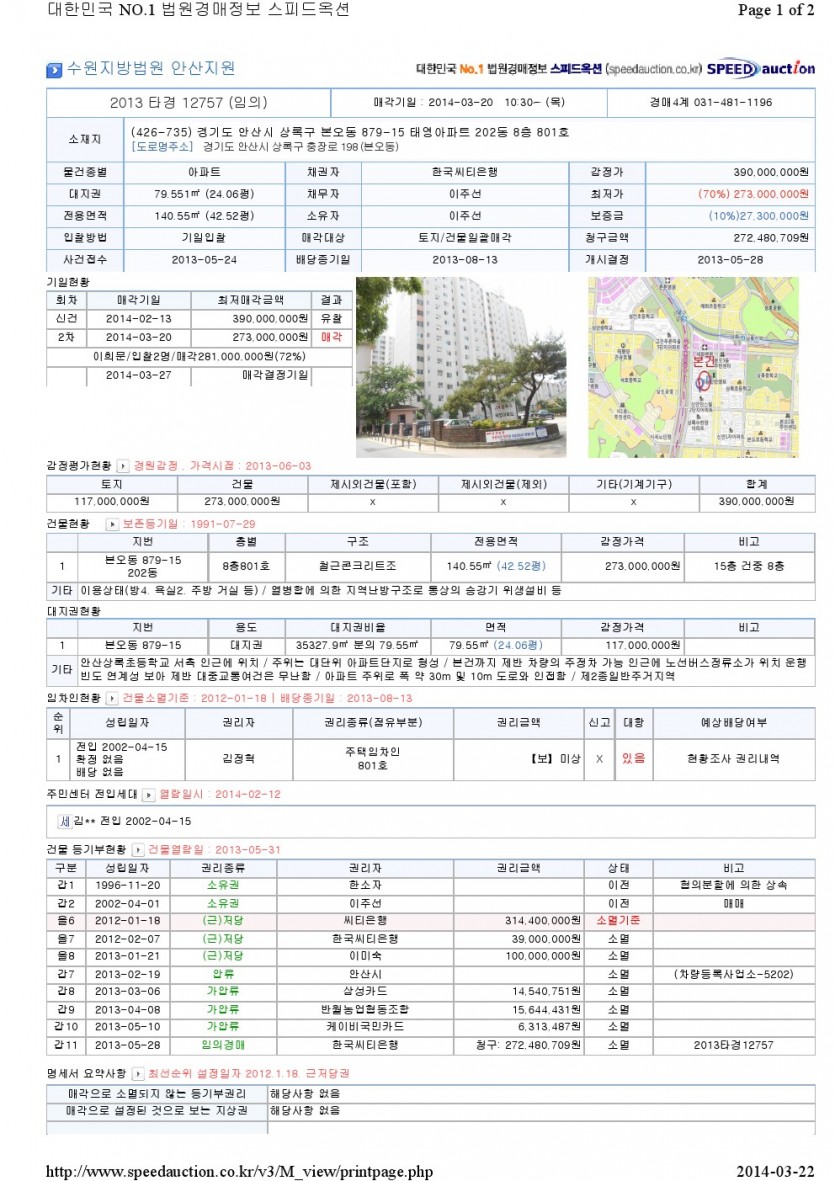The image size is (835, 1181).
Task: Click red 최선순위 설정일자 2012.1.18. 근저당권
Action: click(x=249, y=1073)
